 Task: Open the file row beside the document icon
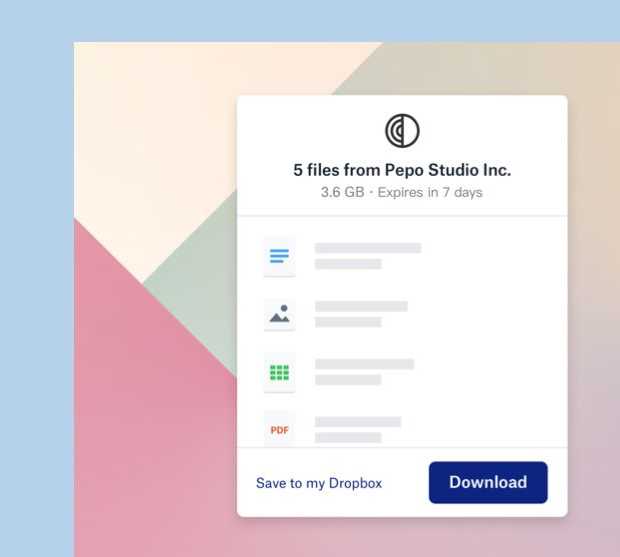[368, 256]
